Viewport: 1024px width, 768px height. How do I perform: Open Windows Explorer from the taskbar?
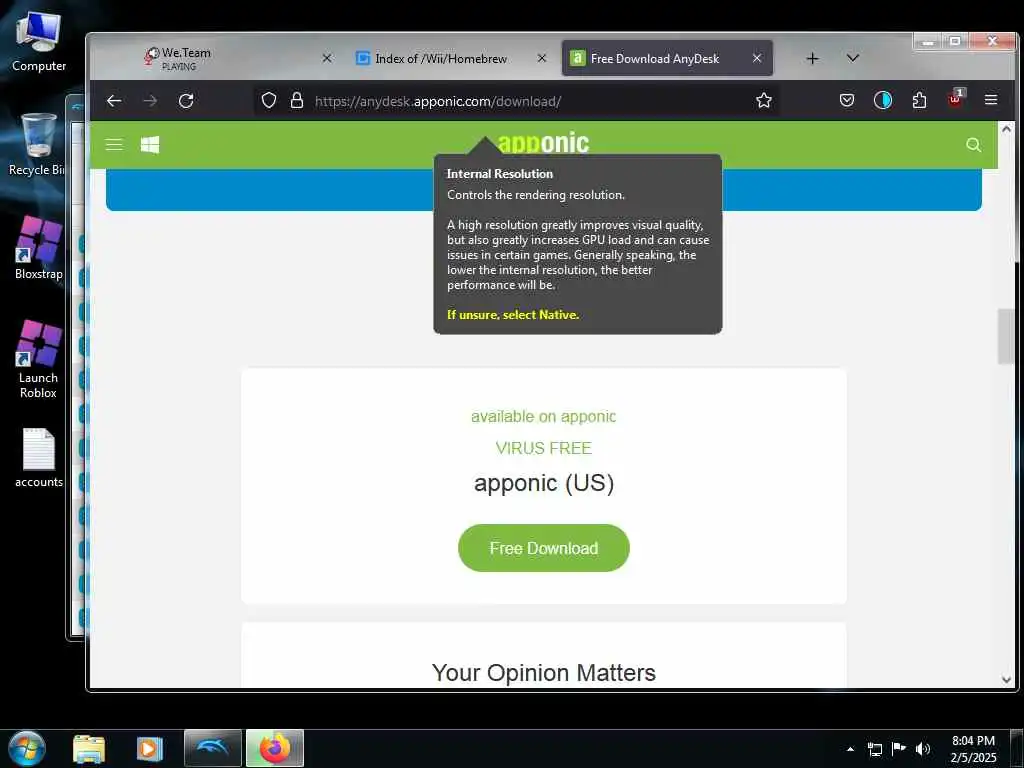click(89, 748)
